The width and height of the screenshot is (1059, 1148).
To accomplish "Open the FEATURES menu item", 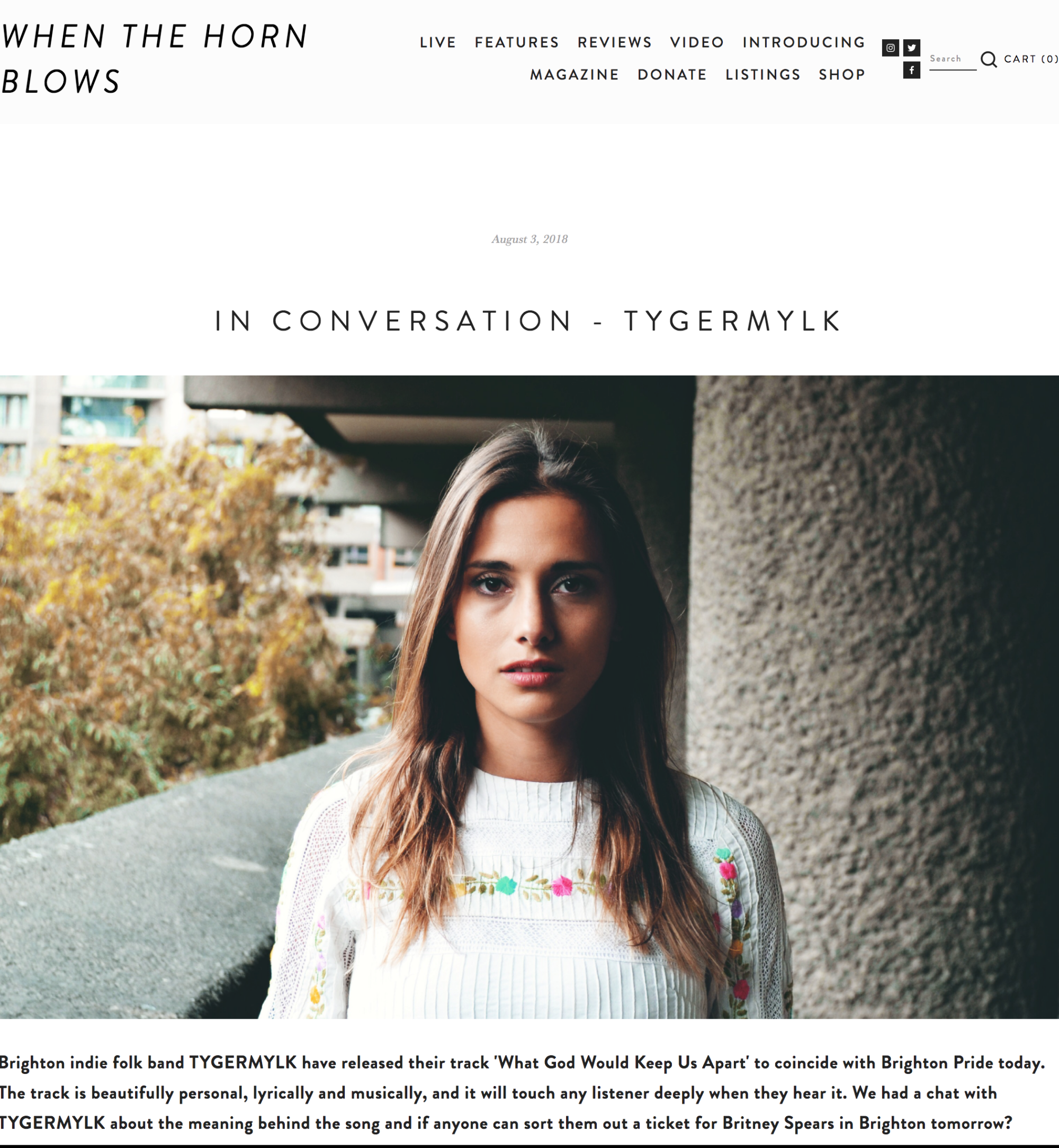I will coord(517,42).
